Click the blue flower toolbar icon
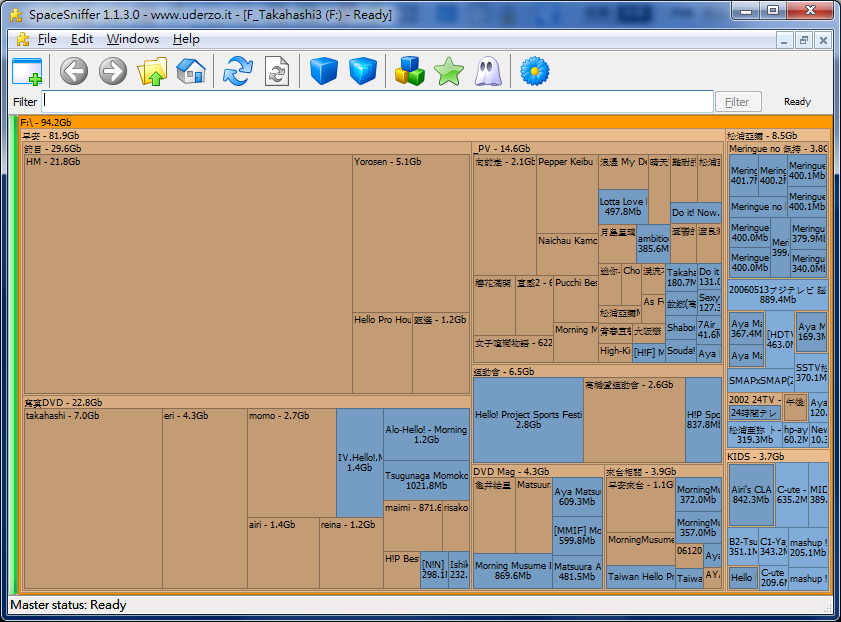 [535, 71]
